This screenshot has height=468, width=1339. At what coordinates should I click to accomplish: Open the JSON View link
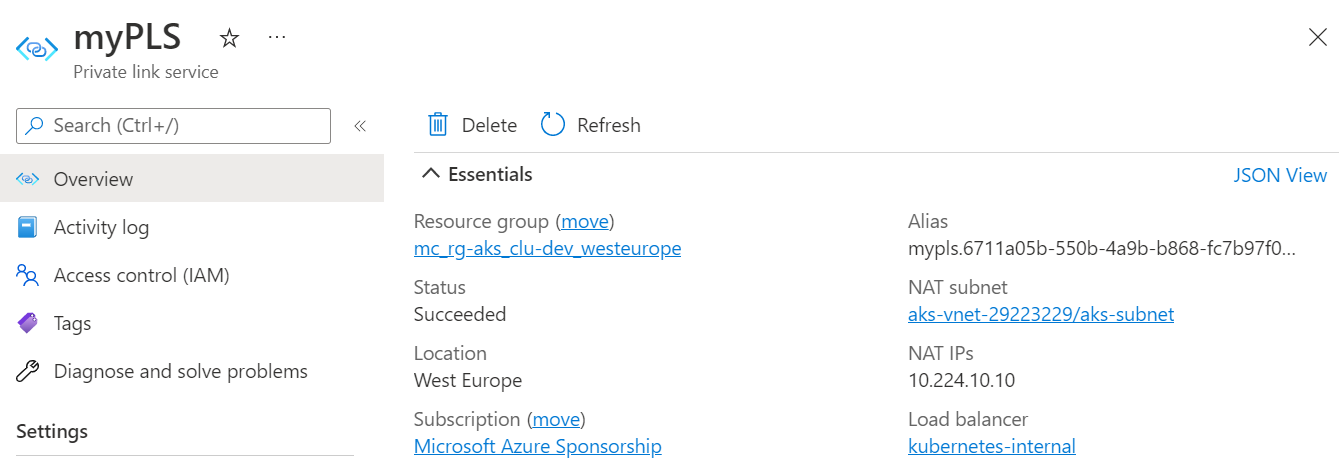pos(1280,175)
